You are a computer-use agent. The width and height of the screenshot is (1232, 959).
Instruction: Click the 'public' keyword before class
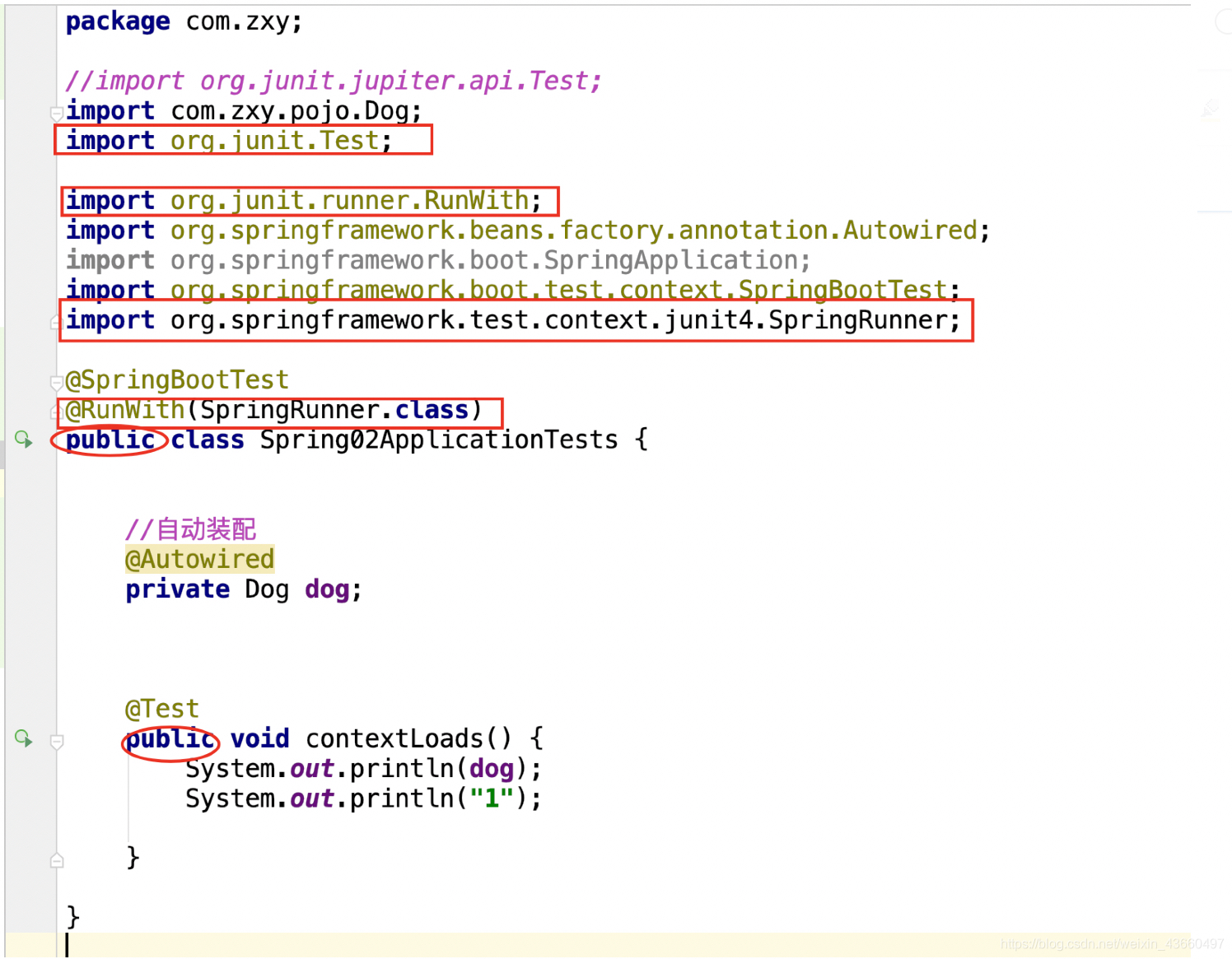110,440
